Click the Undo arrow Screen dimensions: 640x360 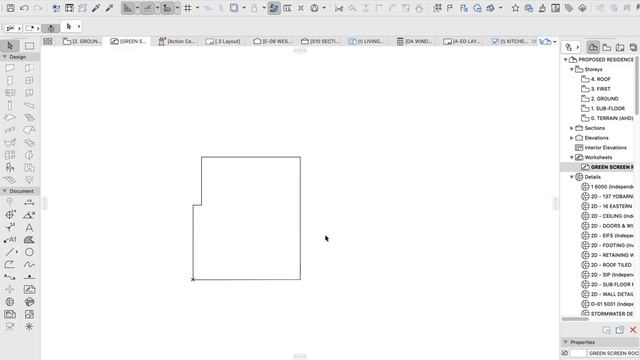tap(24, 8)
